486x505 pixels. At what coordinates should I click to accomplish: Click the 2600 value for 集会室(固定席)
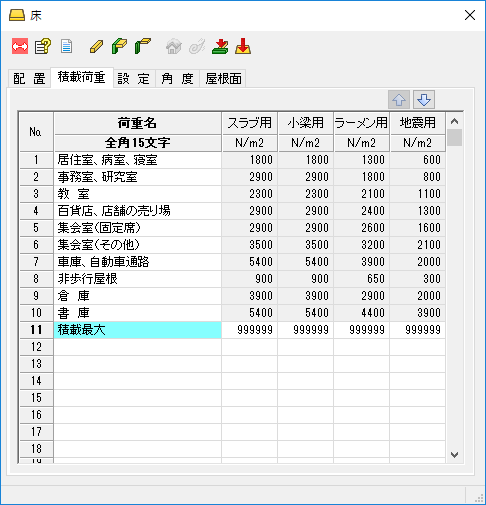pyautogui.click(x=362, y=228)
